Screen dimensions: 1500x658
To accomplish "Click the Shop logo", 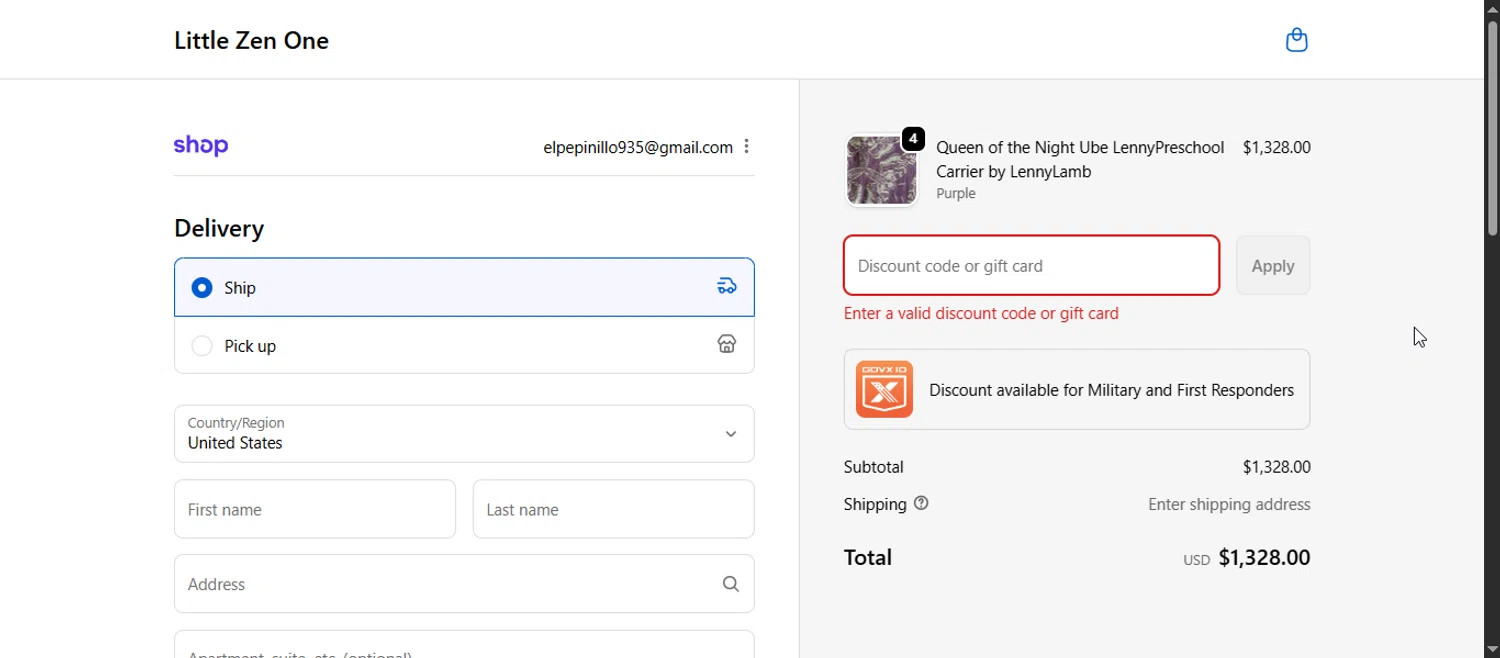I will [201, 146].
